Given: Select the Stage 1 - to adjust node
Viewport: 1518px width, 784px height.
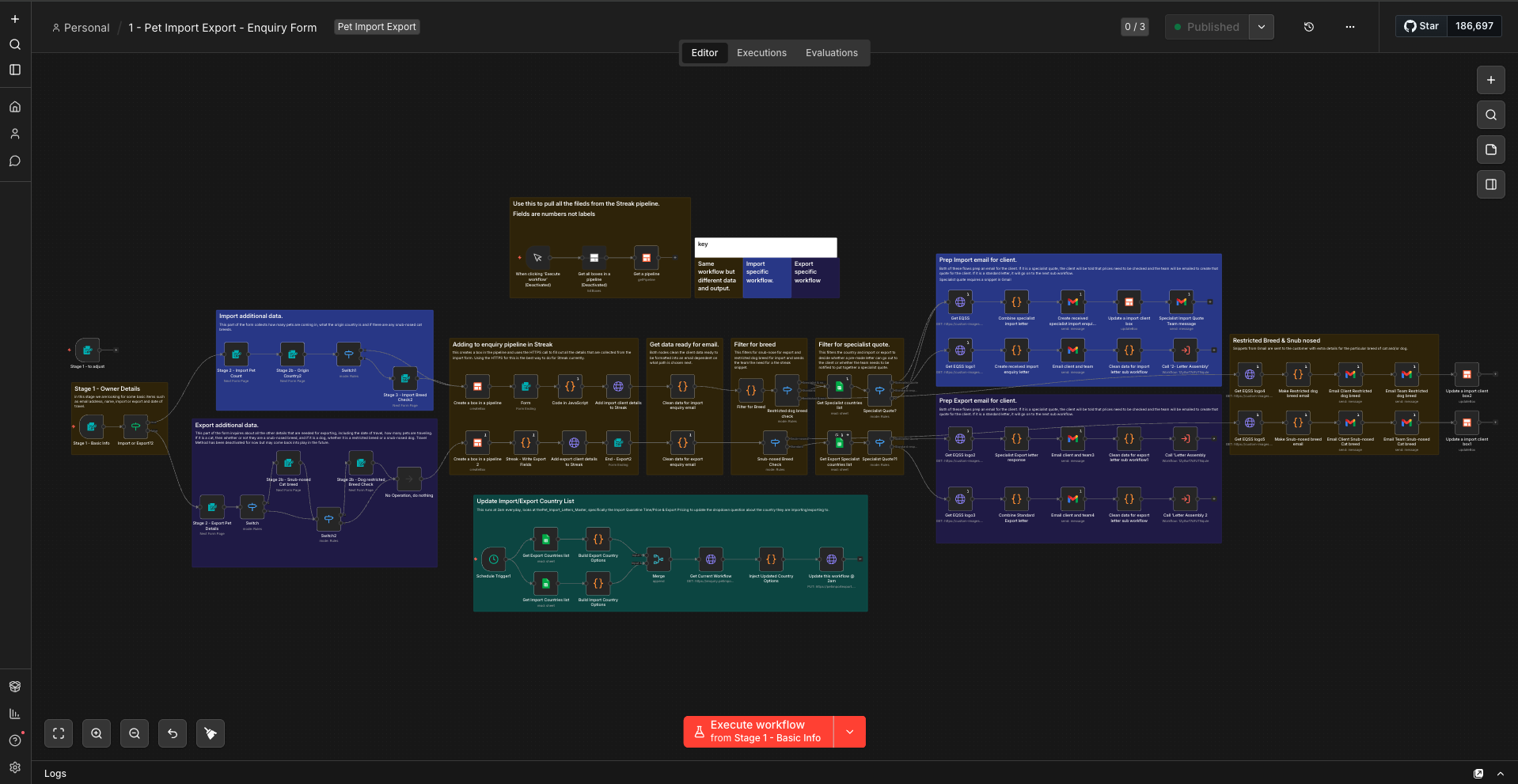Looking at the screenshot, I should click(87, 350).
